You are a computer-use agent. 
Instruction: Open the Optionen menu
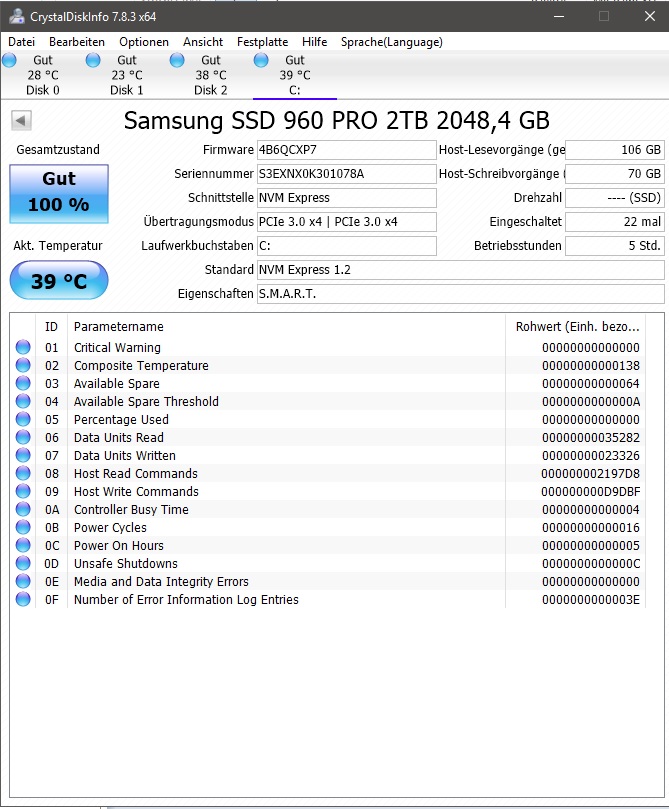click(x=144, y=42)
